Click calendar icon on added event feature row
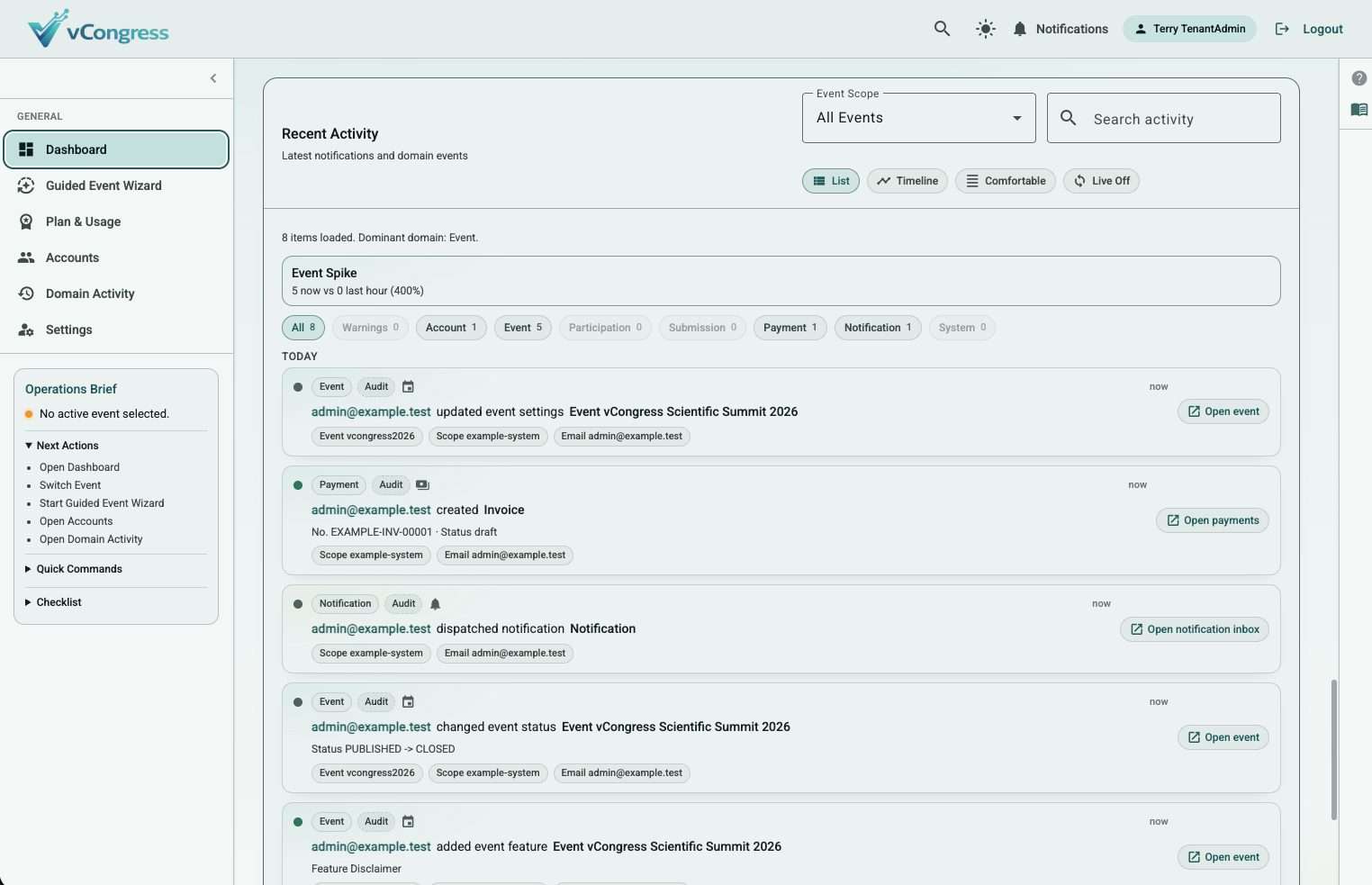 pyautogui.click(x=408, y=822)
